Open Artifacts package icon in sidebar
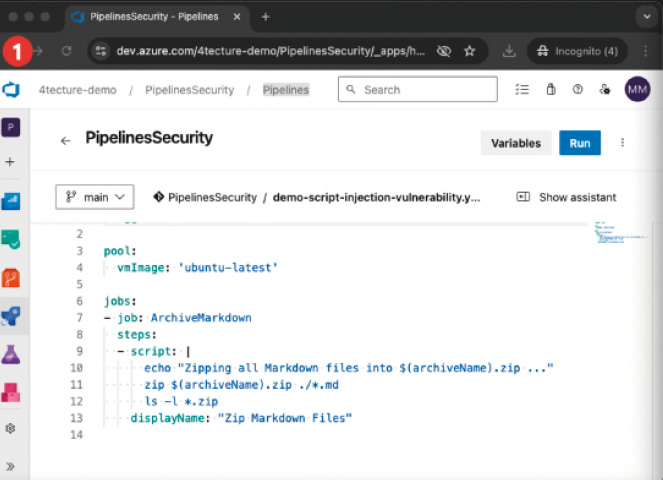This screenshot has width=663, height=480. tap(11, 392)
